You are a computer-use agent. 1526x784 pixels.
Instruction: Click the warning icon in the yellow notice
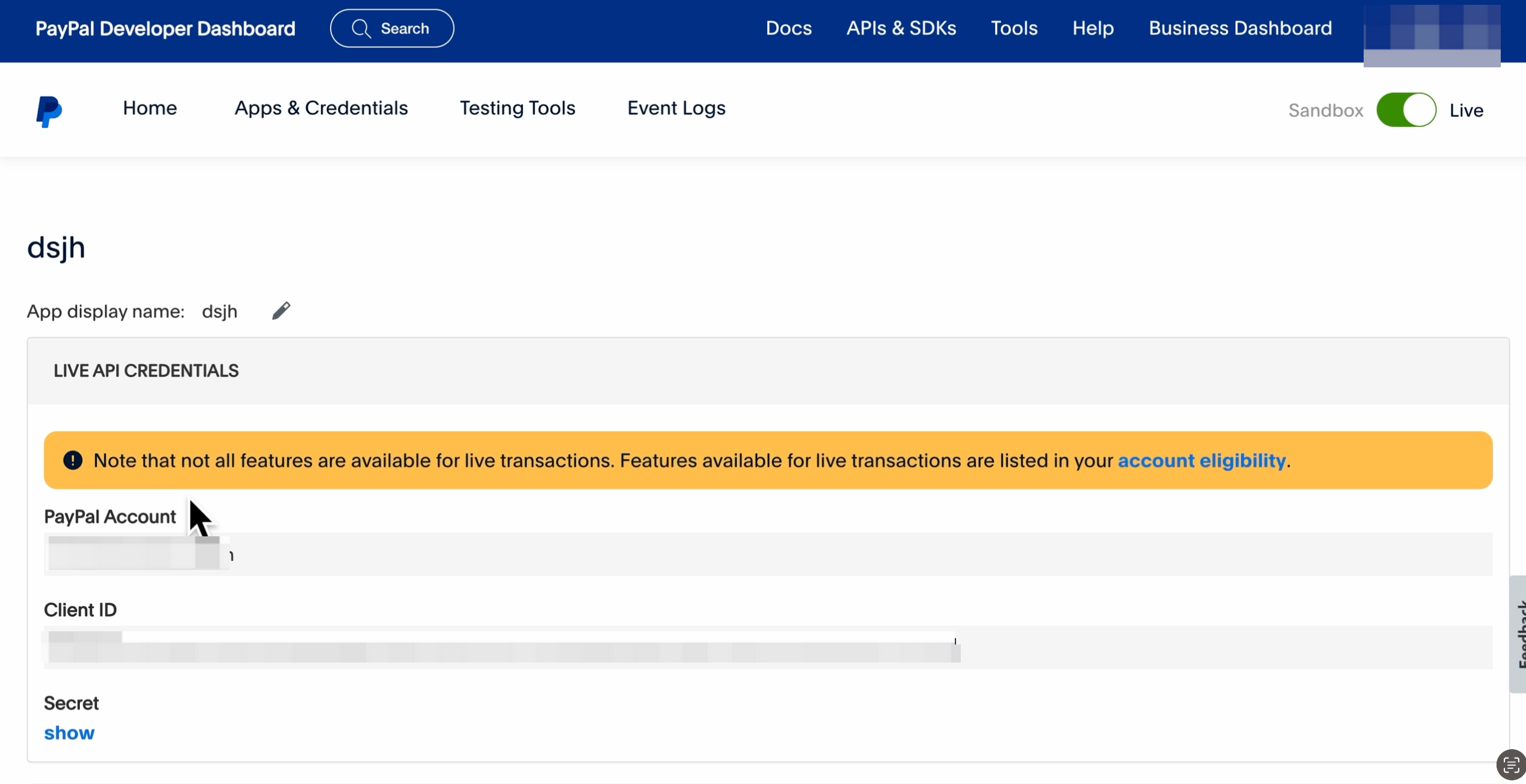pos(73,461)
